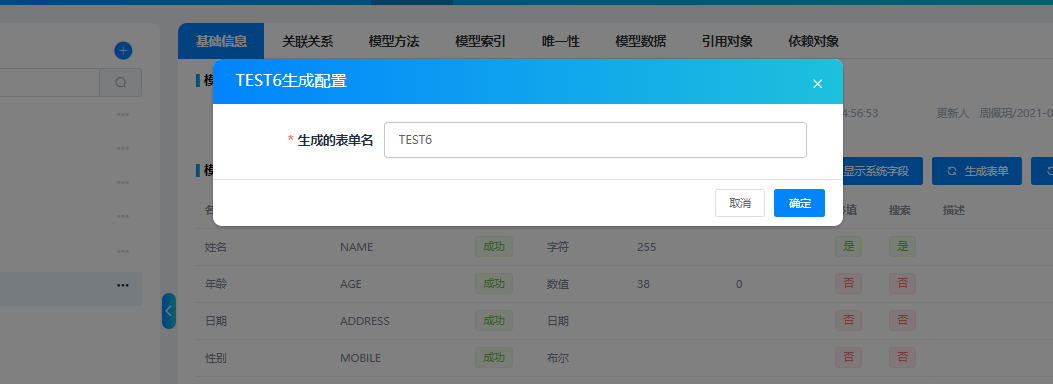Switch to the 模型数据 tab
The height and width of the screenshot is (384, 1053).
[x=641, y=41]
